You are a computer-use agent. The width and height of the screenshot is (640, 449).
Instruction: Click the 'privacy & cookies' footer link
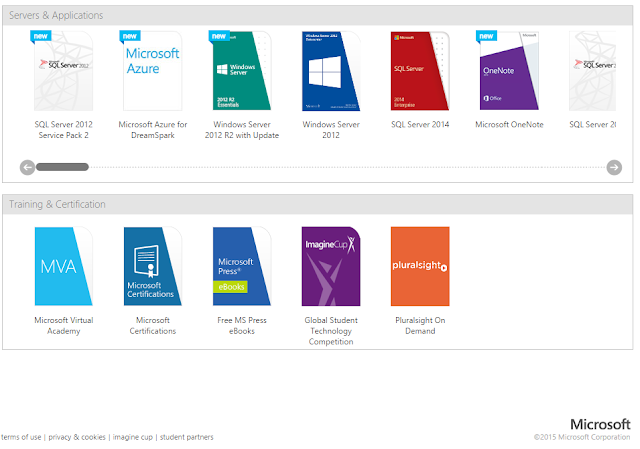[x=77, y=437]
